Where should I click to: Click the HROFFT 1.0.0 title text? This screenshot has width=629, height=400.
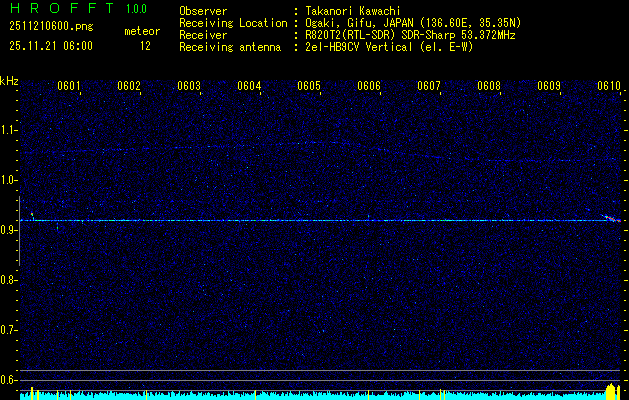click(x=79, y=8)
